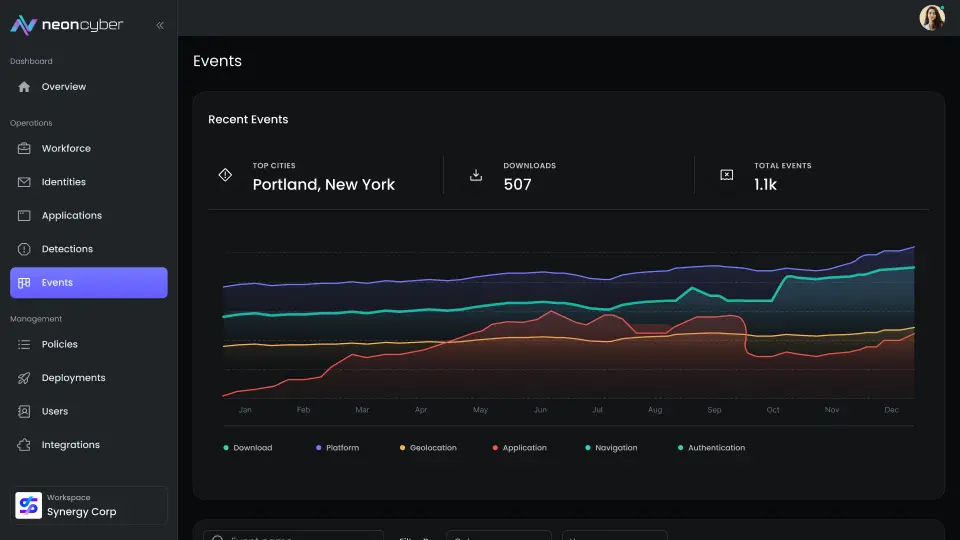Toggle the Download series in chart legend
Screen dimensions: 960x540
pyautogui.click(x=248, y=448)
